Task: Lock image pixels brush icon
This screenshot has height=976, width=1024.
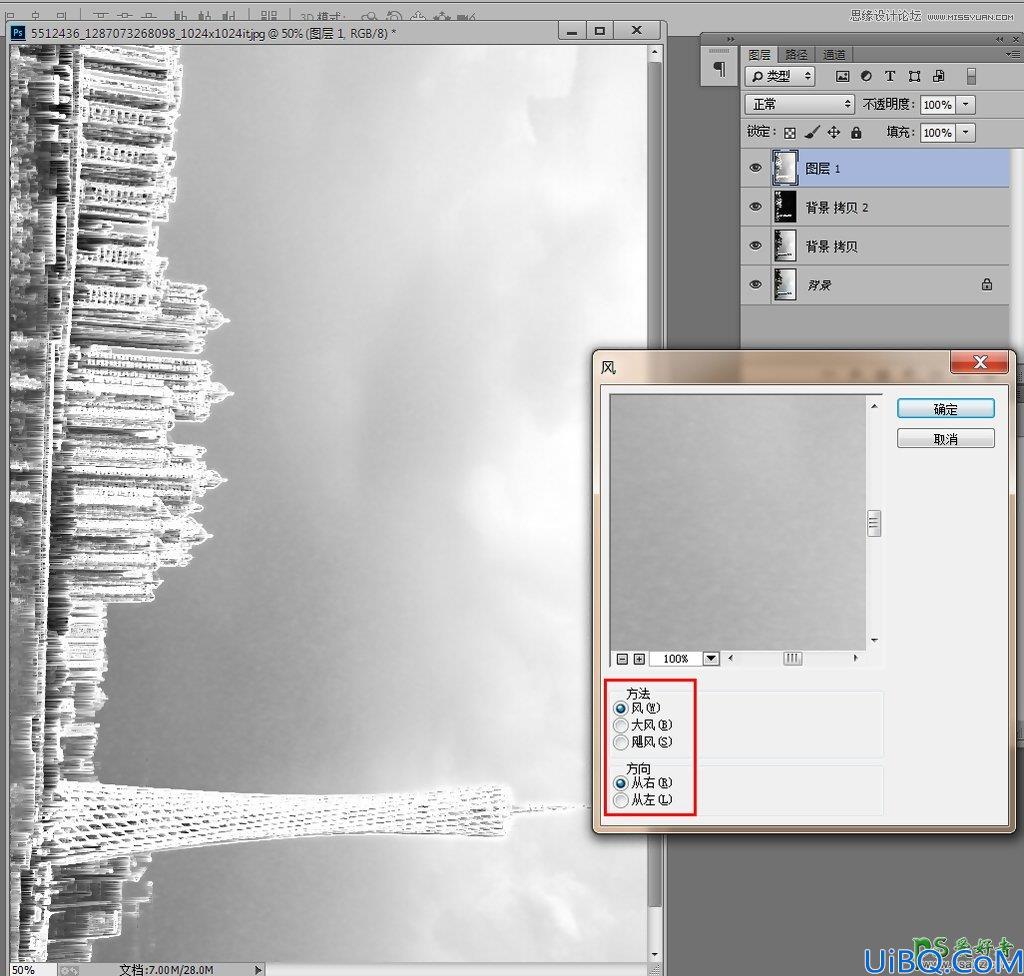Action: (x=812, y=133)
